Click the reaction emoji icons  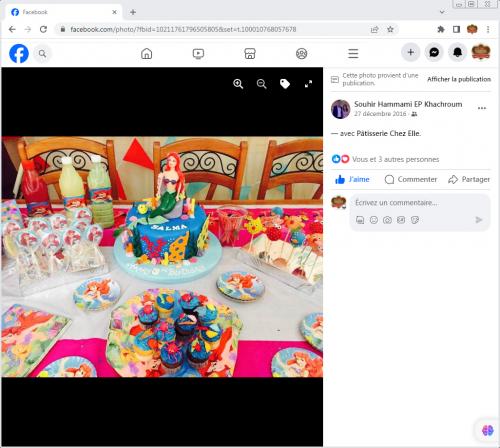340,159
